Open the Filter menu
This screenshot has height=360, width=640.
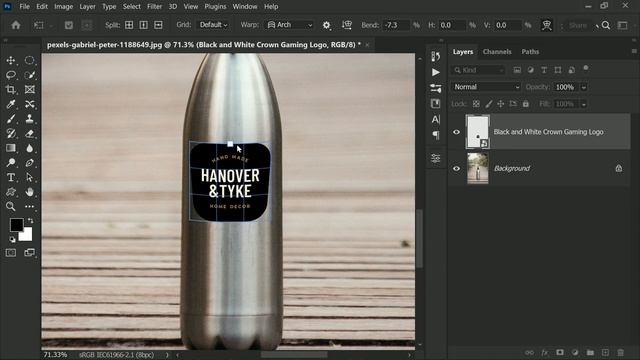pyautogui.click(x=154, y=7)
